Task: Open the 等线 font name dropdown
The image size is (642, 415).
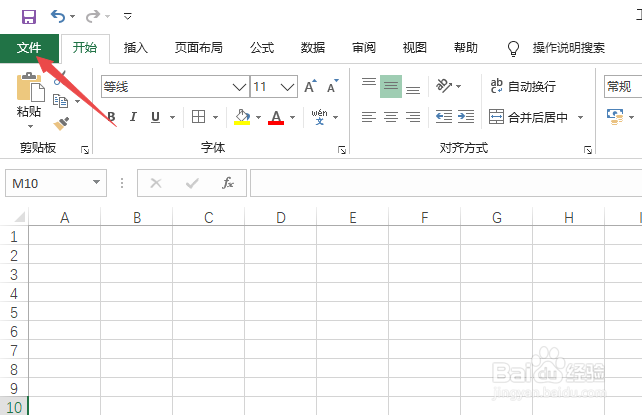Action: click(239, 87)
